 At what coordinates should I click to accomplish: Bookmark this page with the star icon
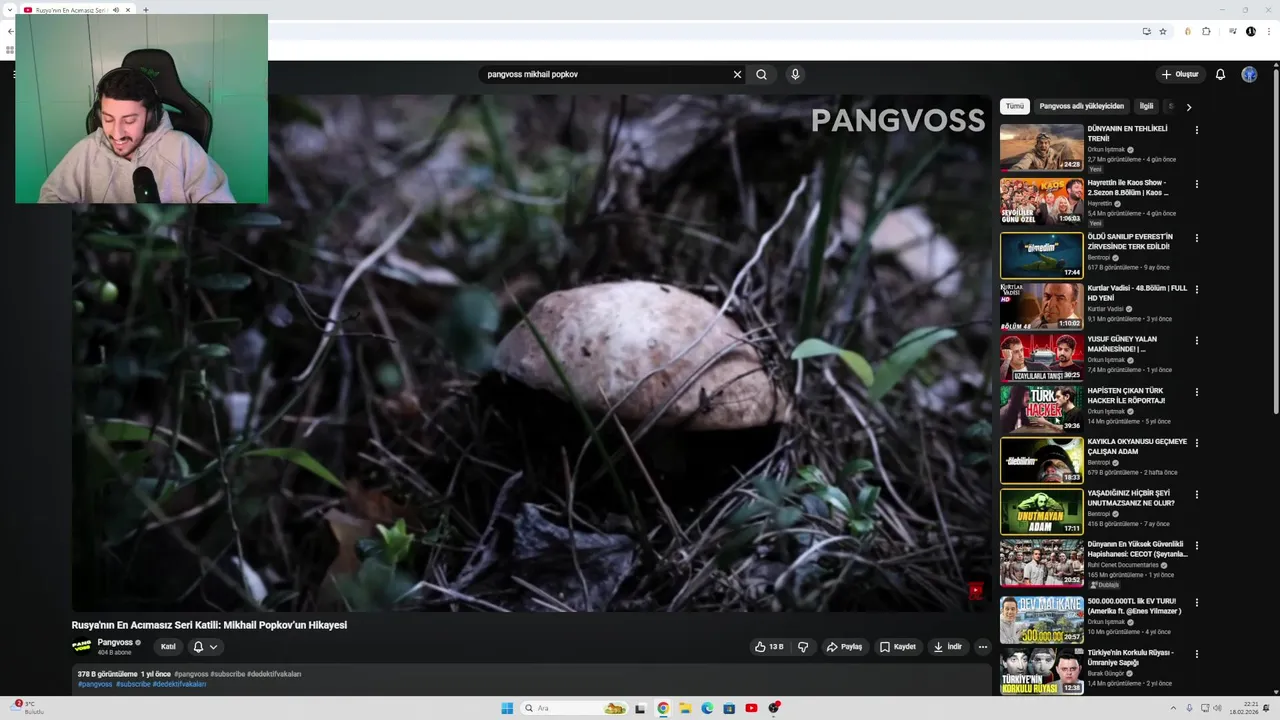click(1162, 31)
